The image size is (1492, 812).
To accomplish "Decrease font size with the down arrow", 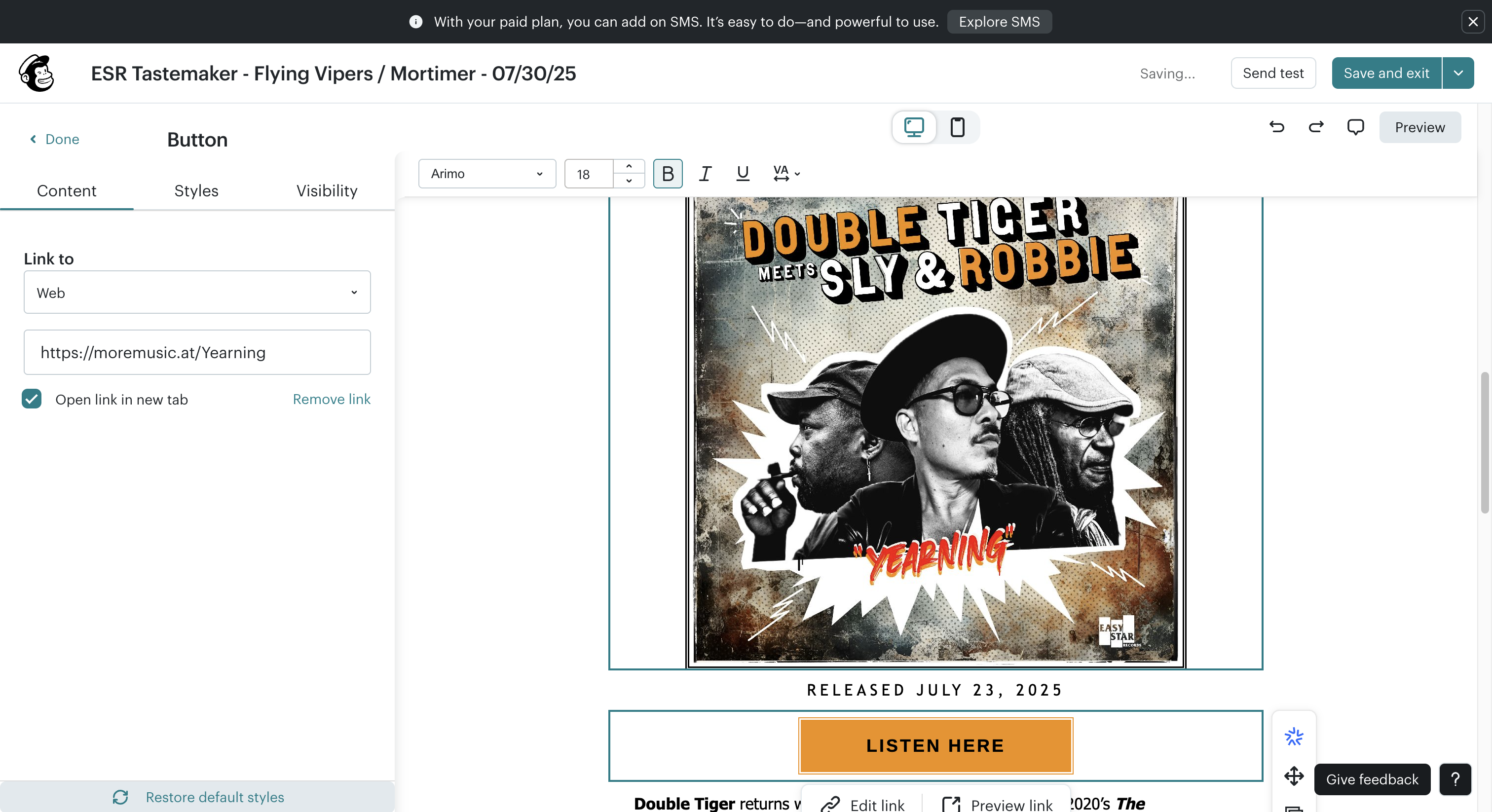I will (x=629, y=181).
